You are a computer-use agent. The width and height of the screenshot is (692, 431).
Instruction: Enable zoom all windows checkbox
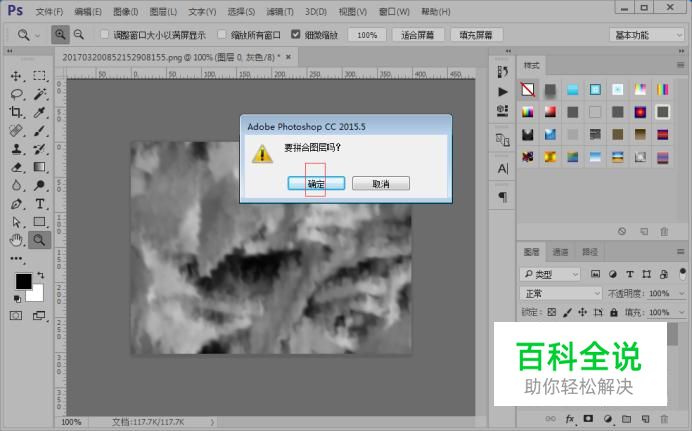(222, 34)
